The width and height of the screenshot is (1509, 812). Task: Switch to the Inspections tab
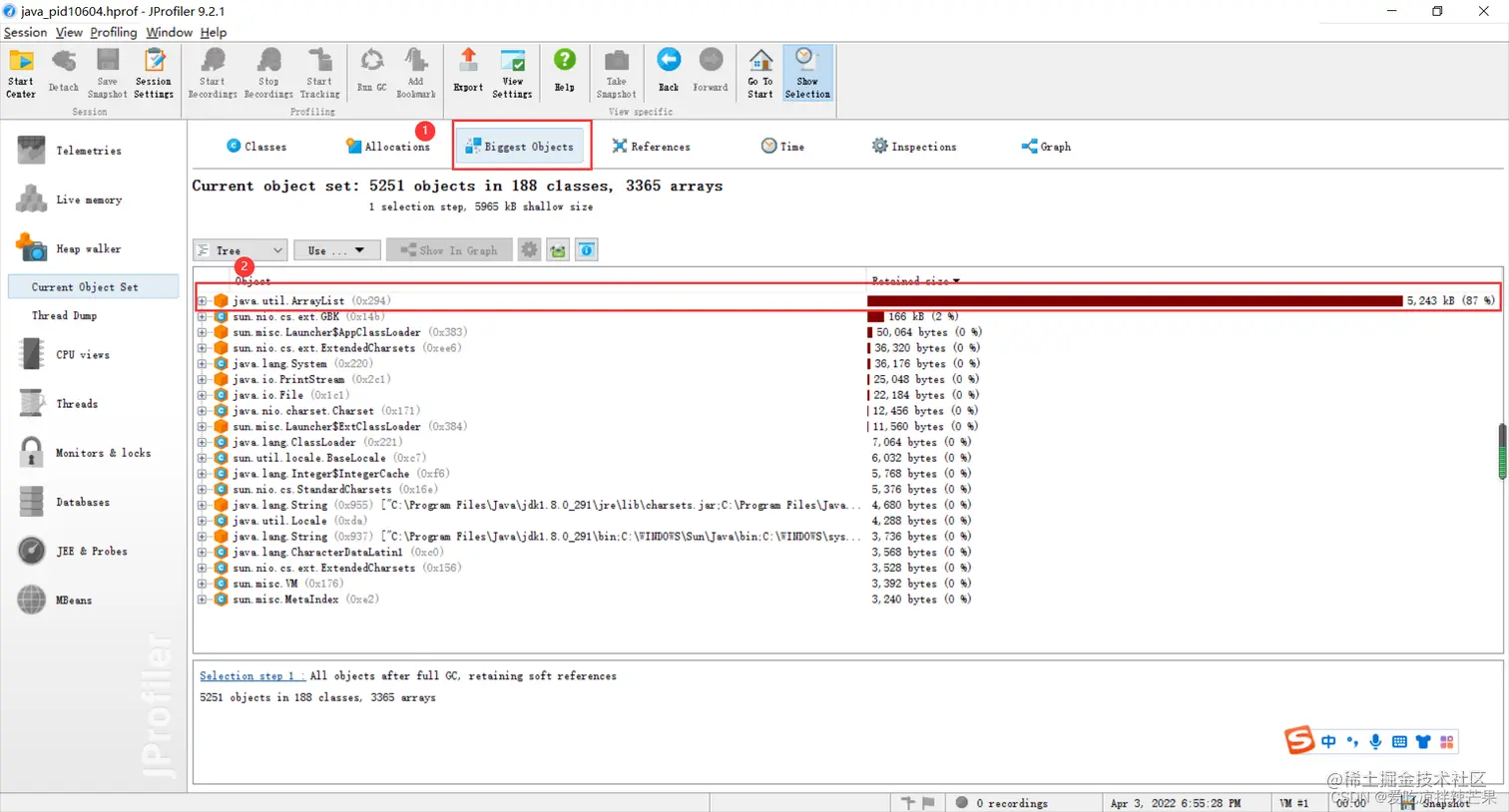click(914, 147)
